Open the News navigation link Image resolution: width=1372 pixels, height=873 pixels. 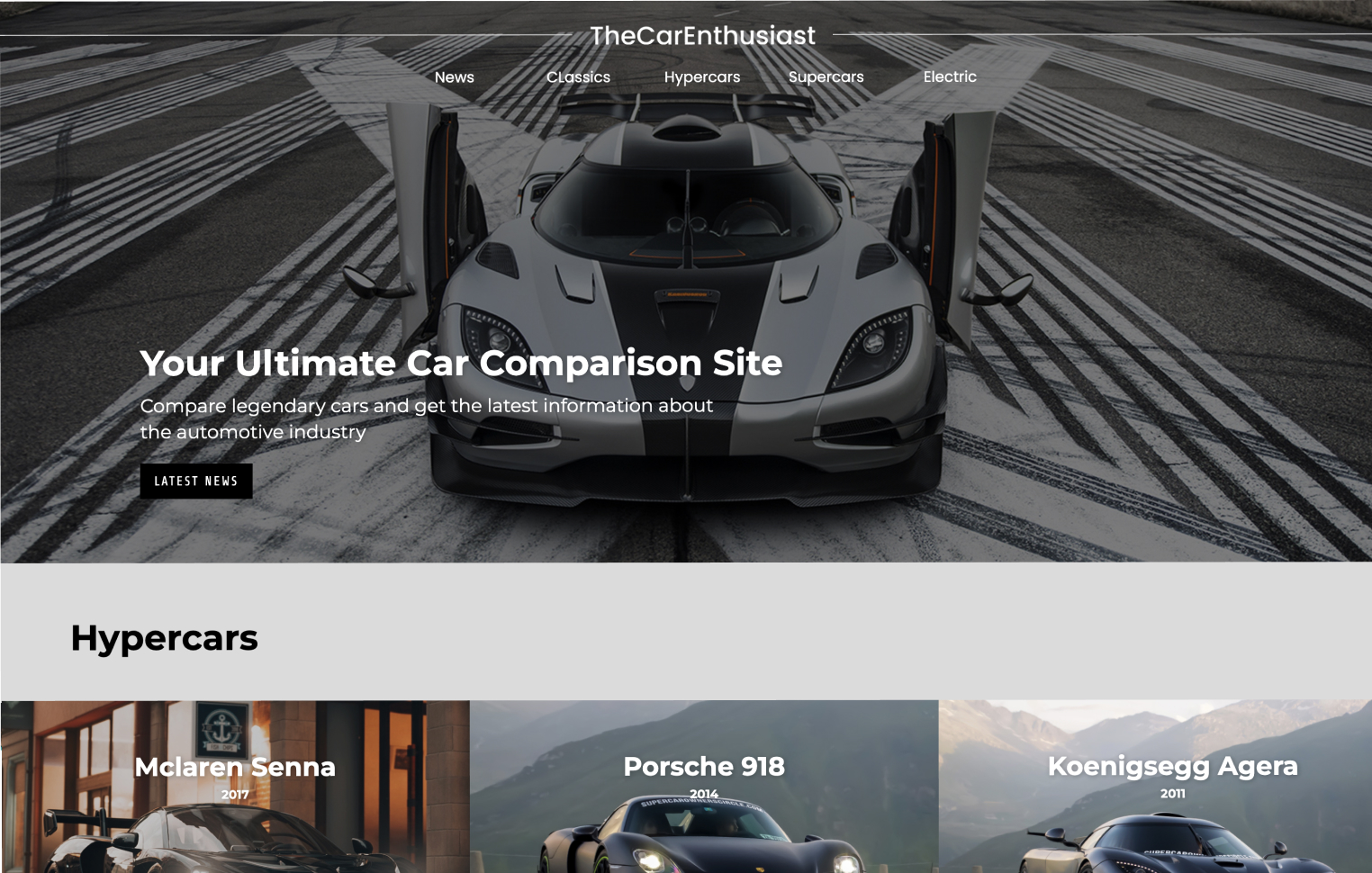[454, 77]
